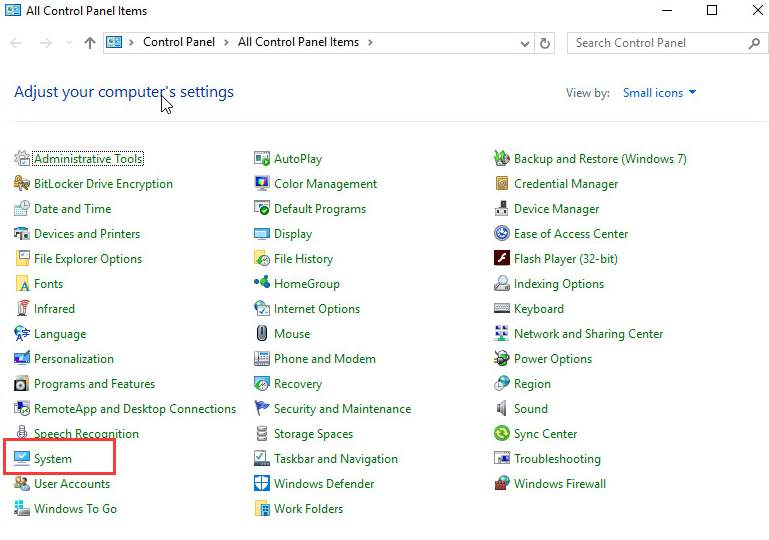Open the Indexing Options link

click(x=559, y=284)
